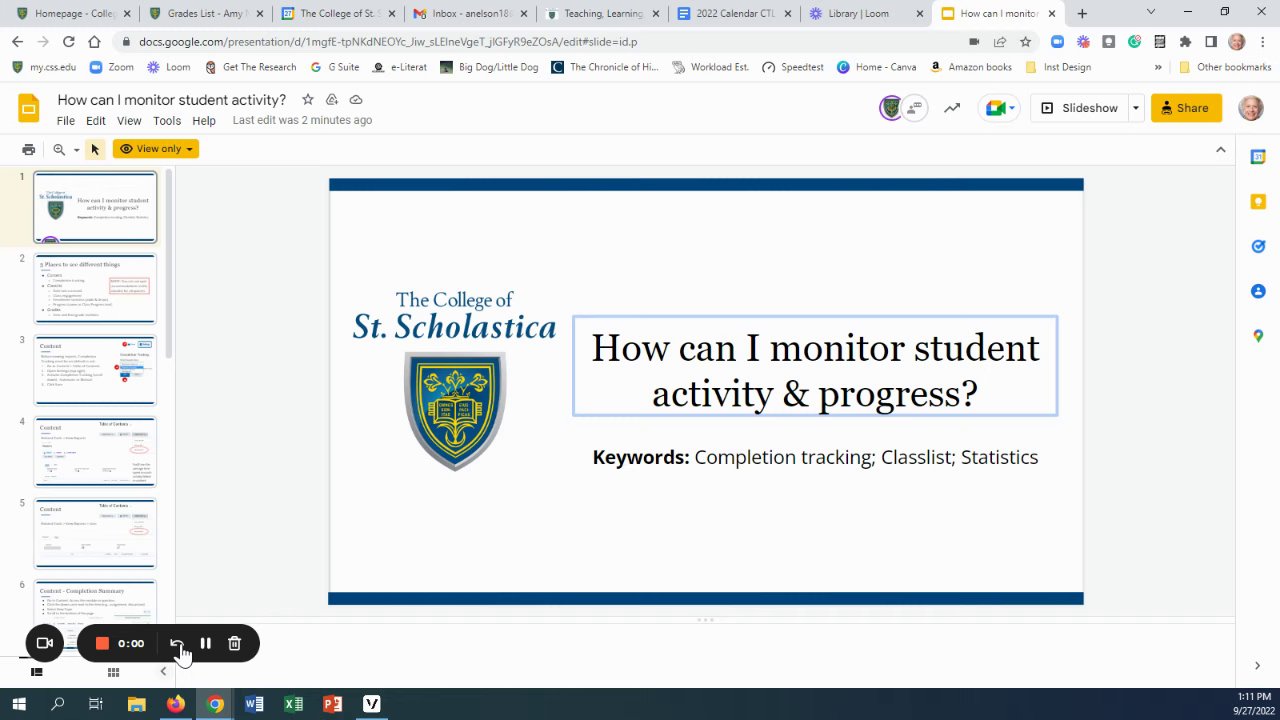Click the Zoom extension icon
Screen dimensions: 1280x720
pos(1058,42)
